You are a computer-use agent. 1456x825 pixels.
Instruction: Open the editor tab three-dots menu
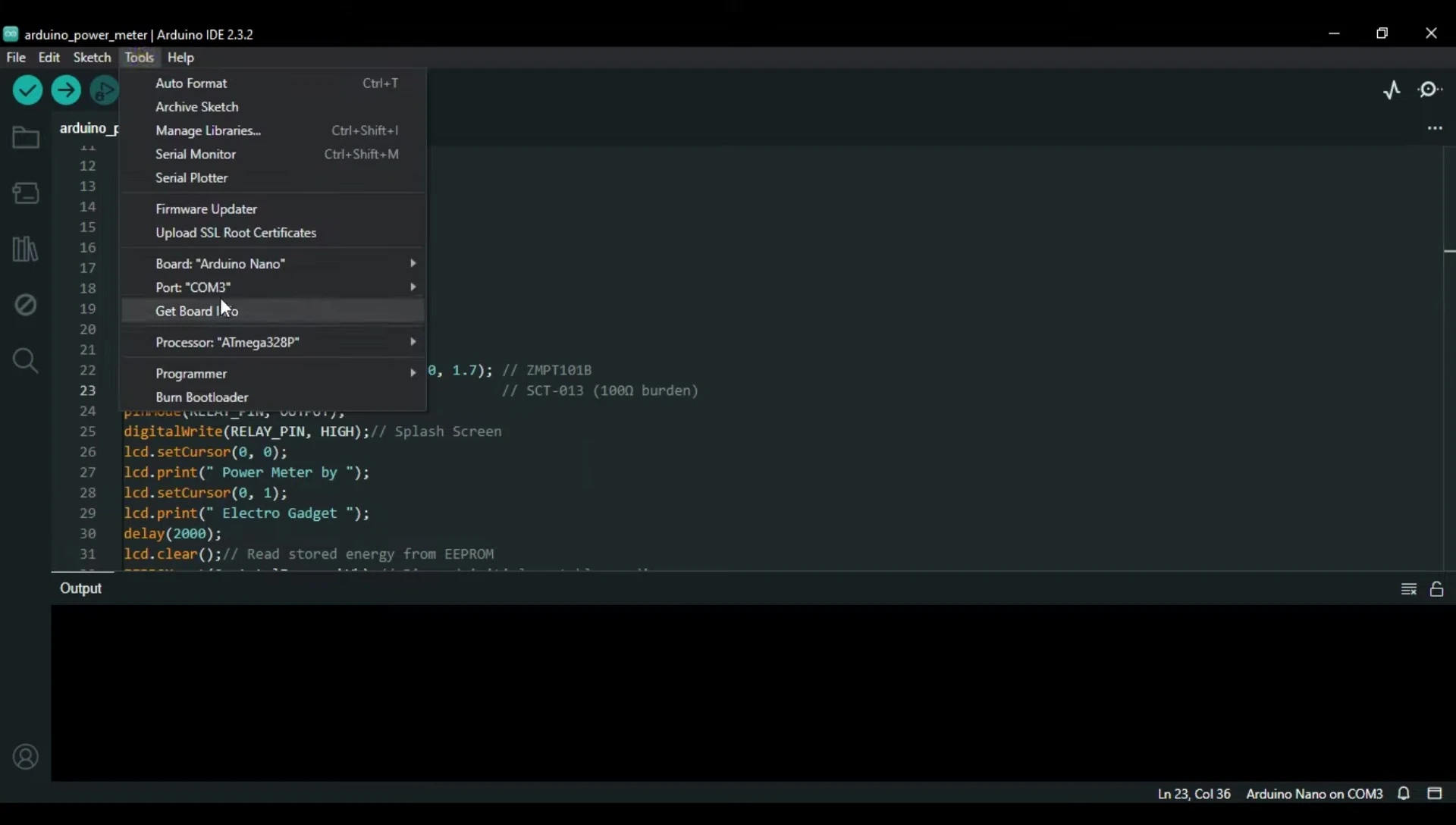[1435, 128]
